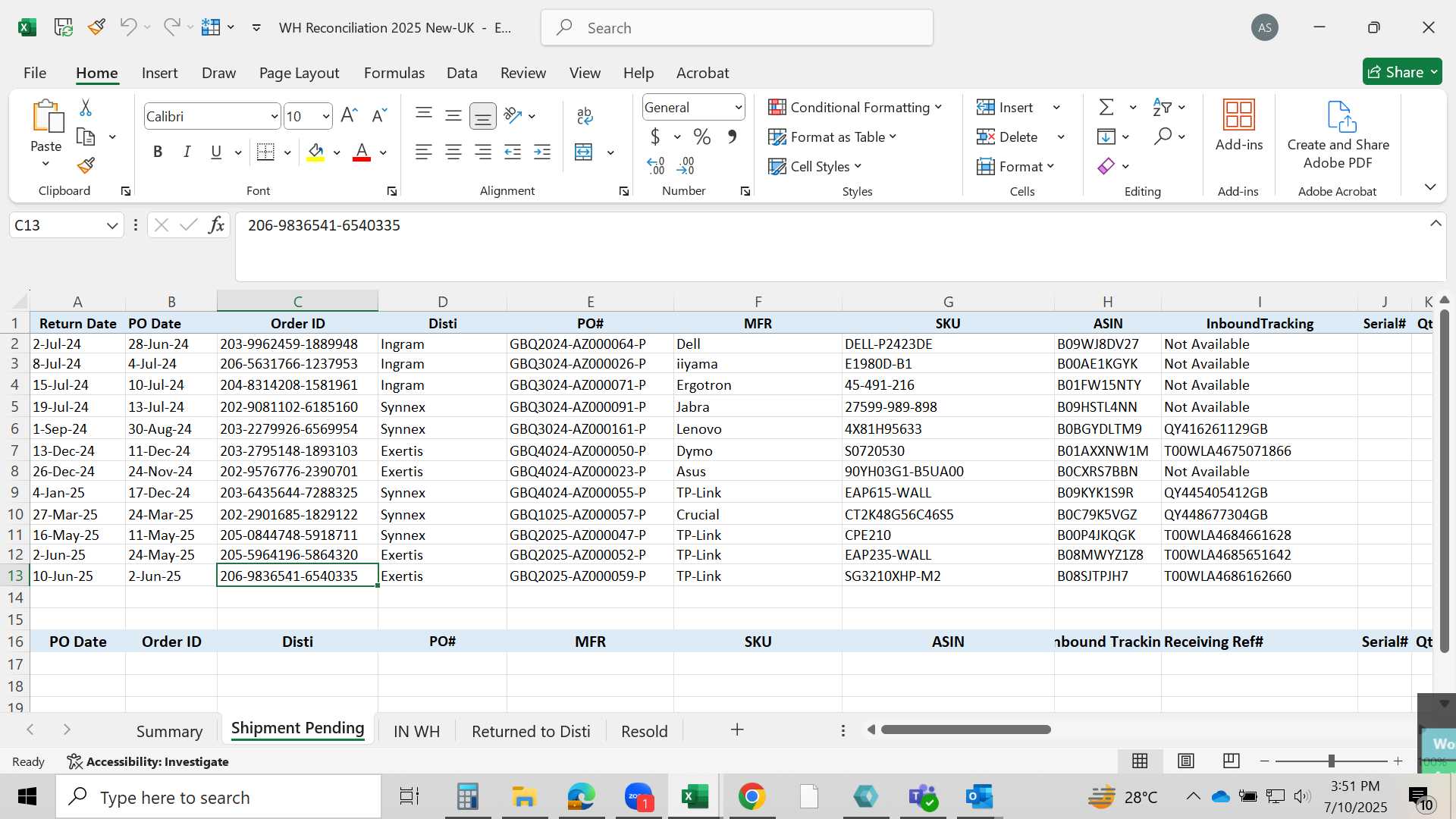
Task: Click the Cut scissors icon
Action: click(86, 108)
